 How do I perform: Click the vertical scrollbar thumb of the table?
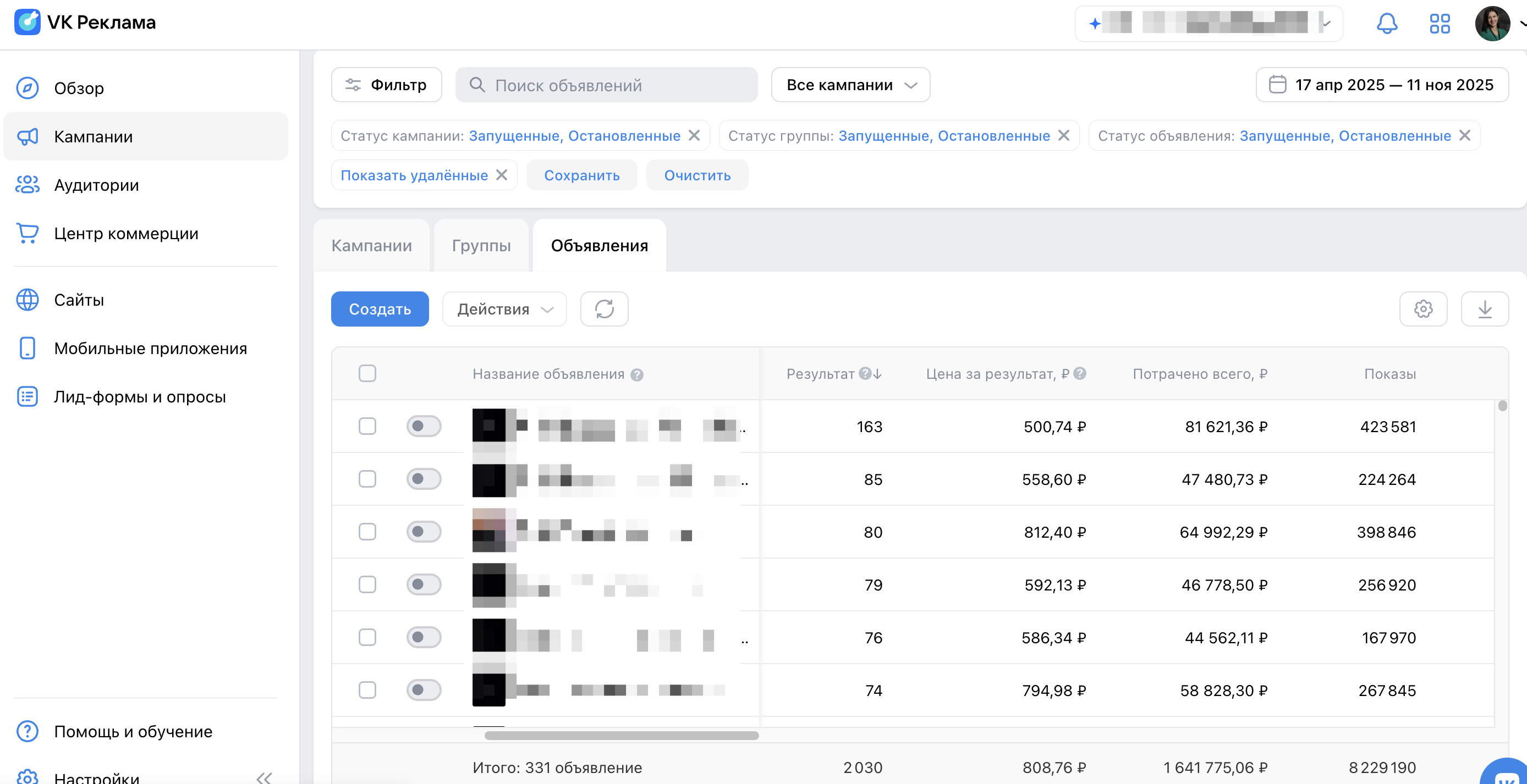point(1502,406)
